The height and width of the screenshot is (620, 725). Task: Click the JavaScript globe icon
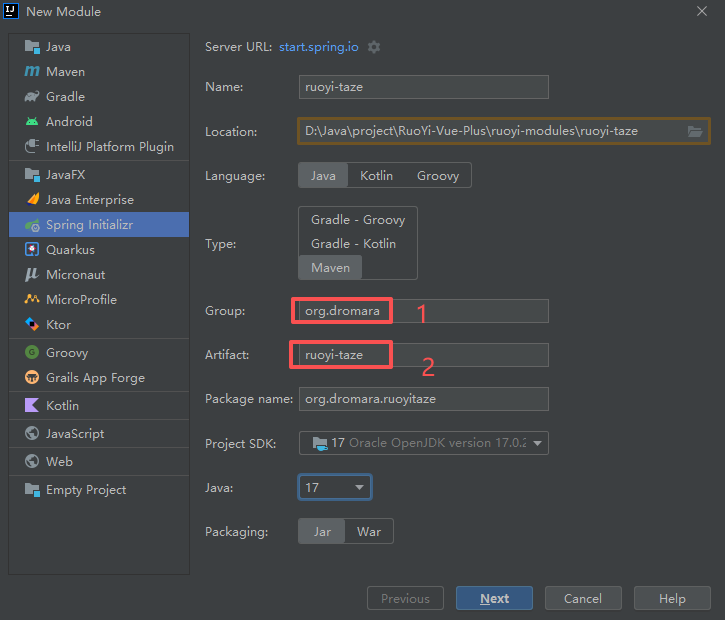coord(32,433)
